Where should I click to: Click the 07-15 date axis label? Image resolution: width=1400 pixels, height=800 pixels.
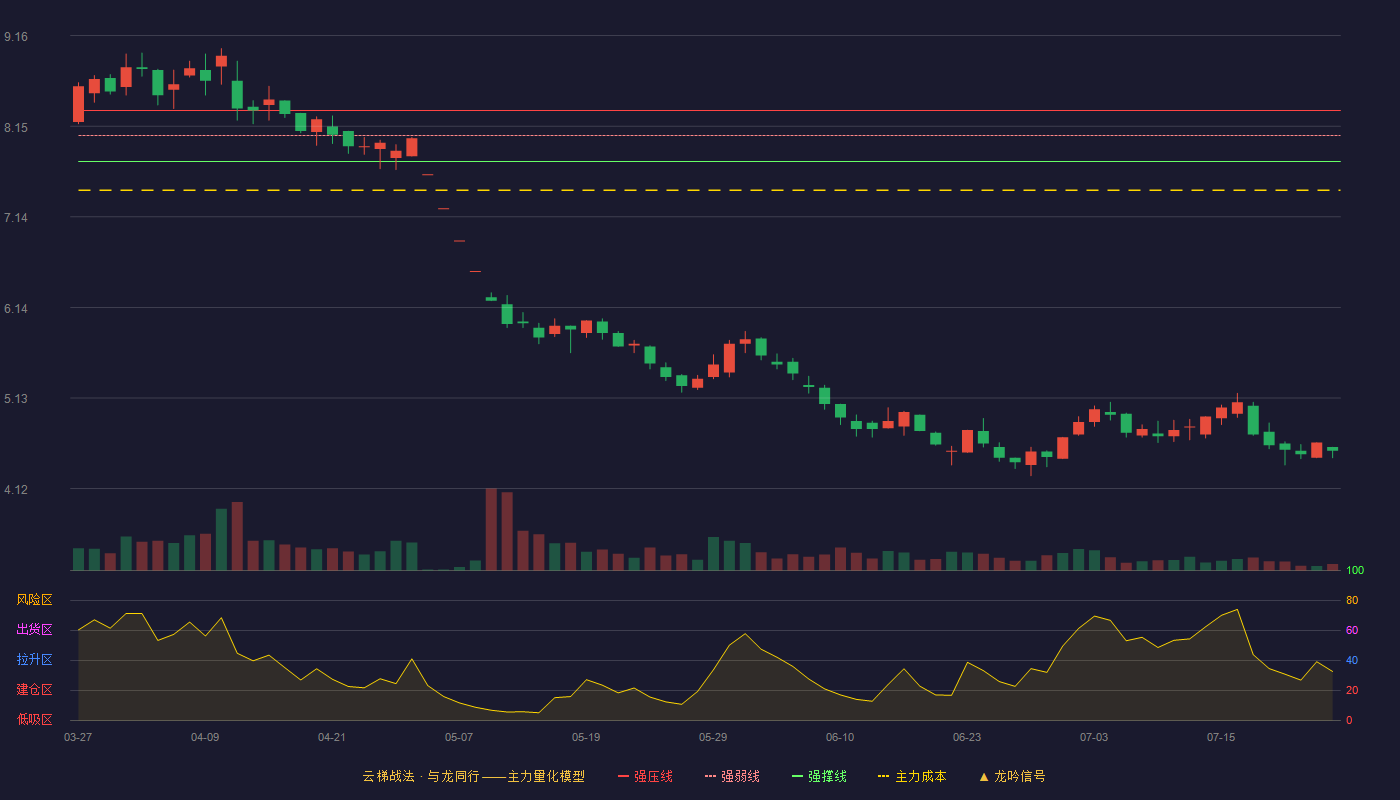click(x=1221, y=737)
